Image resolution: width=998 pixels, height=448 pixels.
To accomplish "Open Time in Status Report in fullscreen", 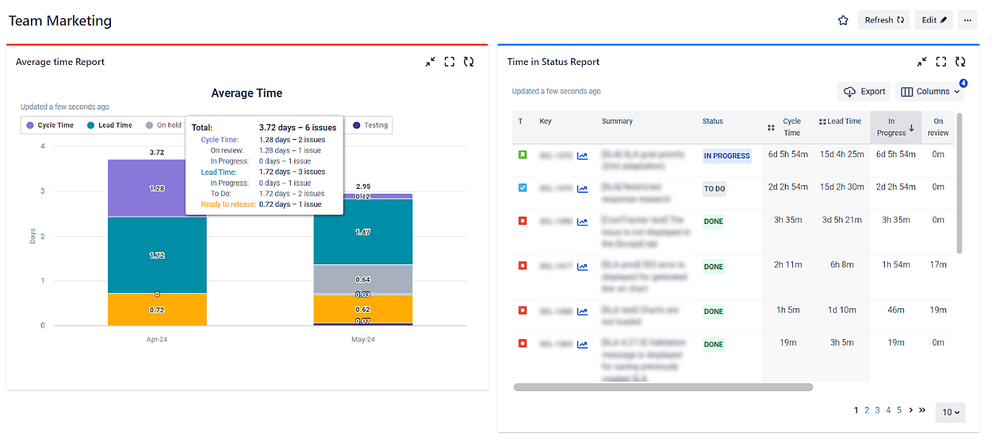I will point(941,62).
